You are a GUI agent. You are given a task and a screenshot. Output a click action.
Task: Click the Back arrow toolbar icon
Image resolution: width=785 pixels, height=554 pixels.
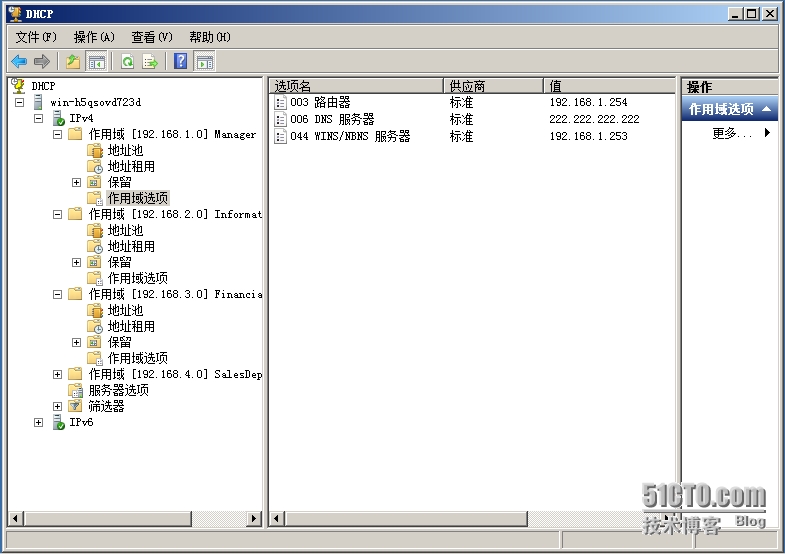[x=19, y=62]
